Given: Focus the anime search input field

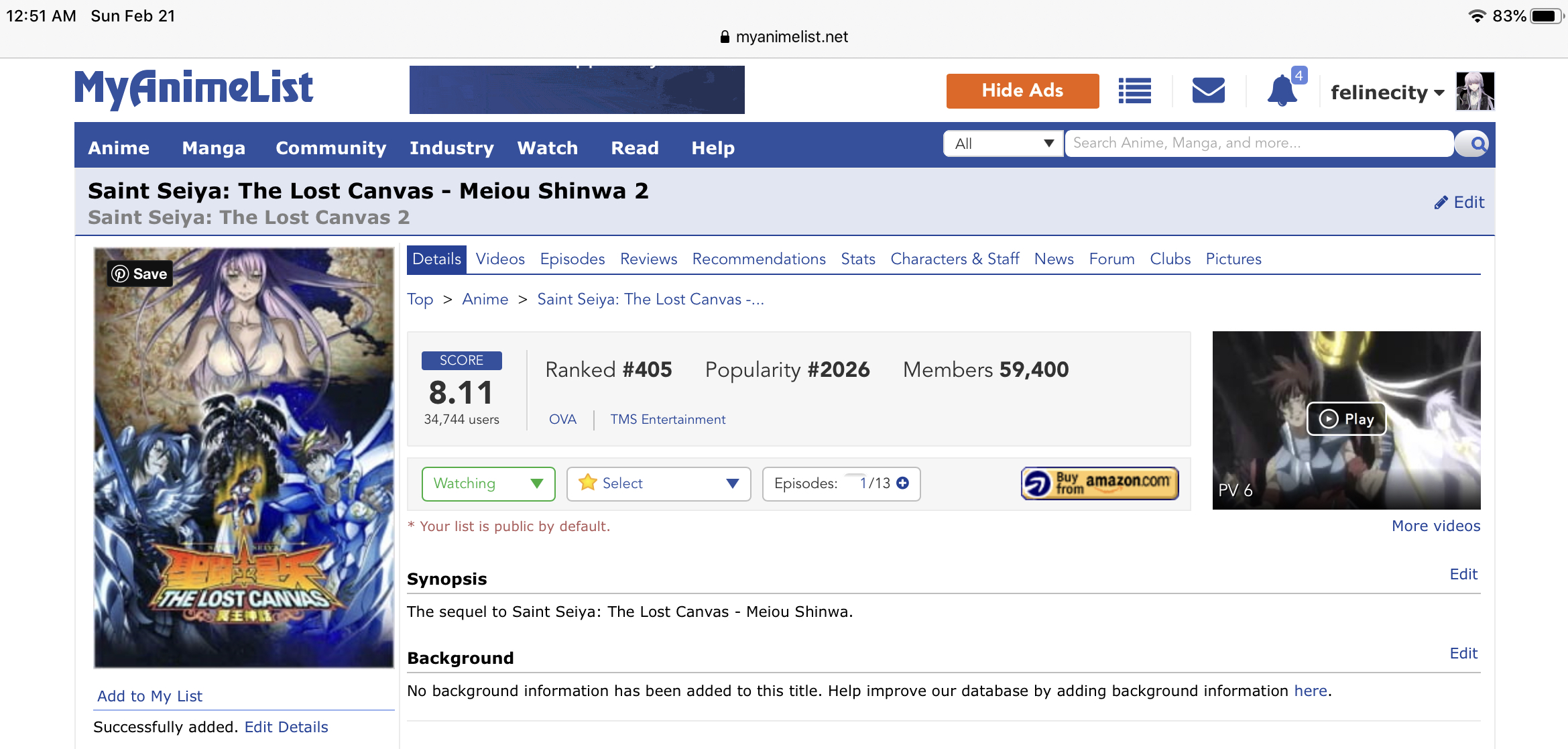Looking at the screenshot, I should (x=1258, y=143).
